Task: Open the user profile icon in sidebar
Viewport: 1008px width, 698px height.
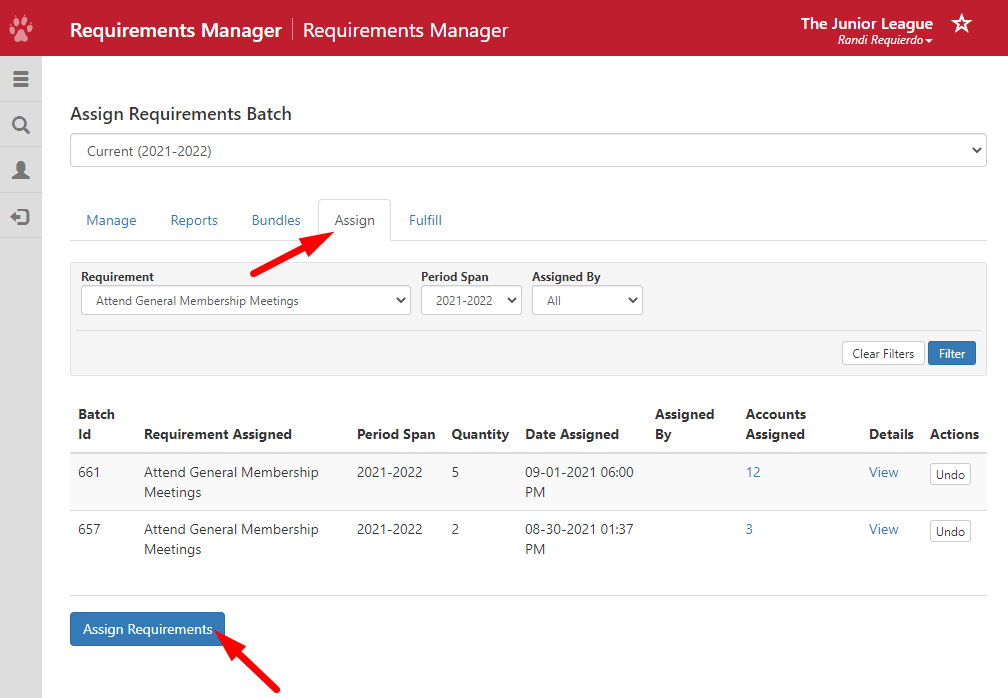Action: 21,170
